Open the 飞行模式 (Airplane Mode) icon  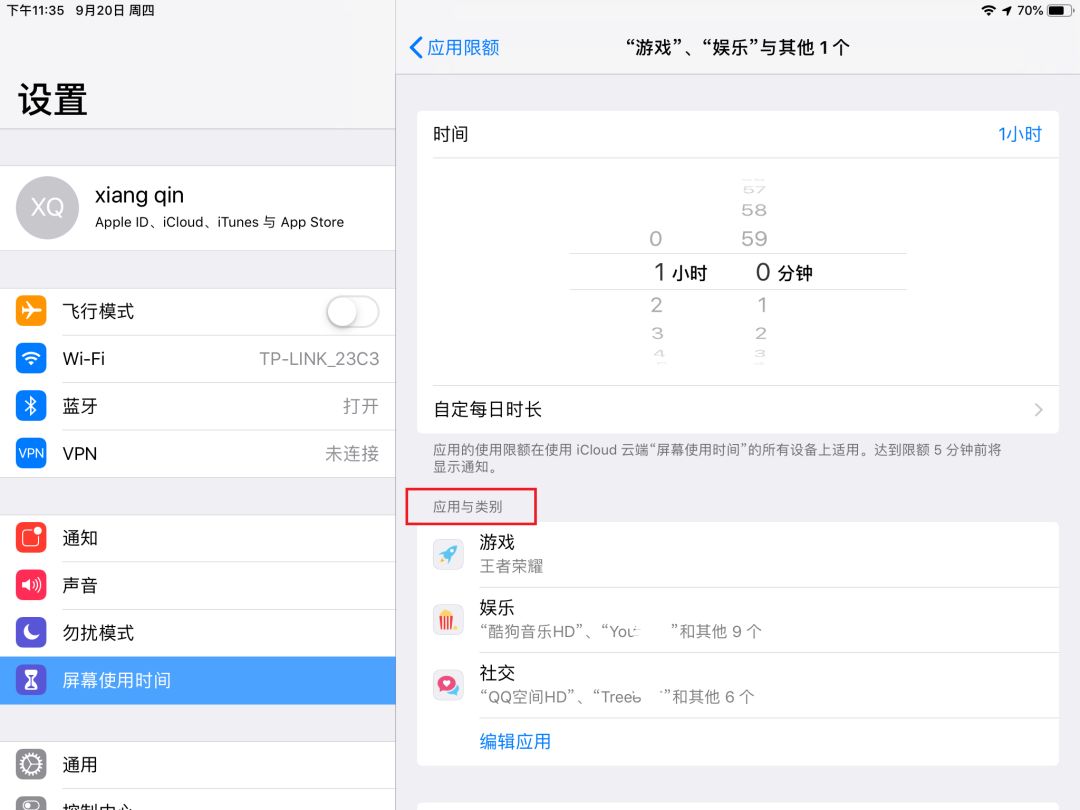(31, 311)
